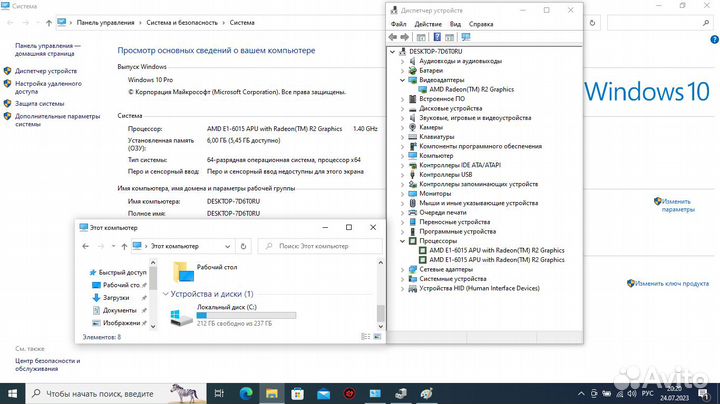Click the taskbar search box
The width and height of the screenshot is (720, 404).
click(116, 393)
